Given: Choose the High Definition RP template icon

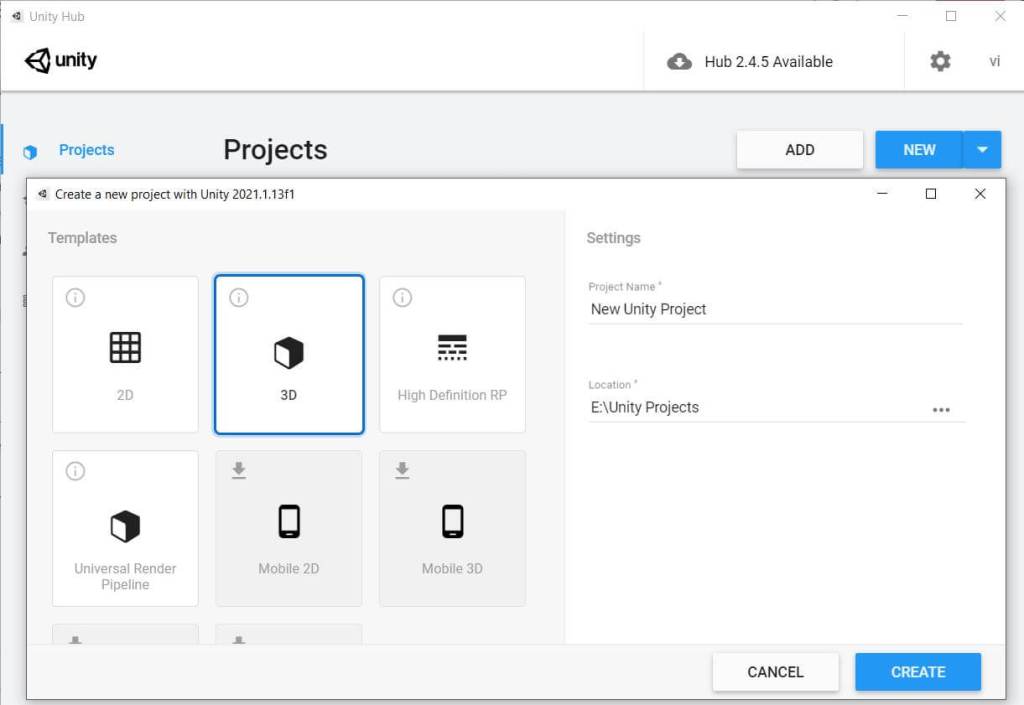Looking at the screenshot, I should (452, 347).
